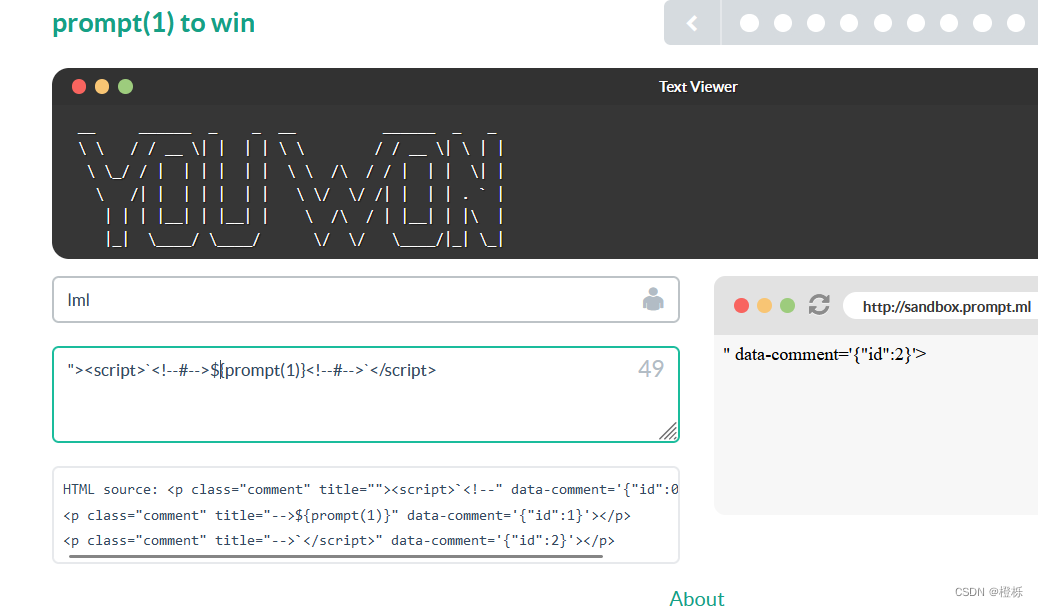Select the eighth level dot
The image size is (1038, 607).
click(982, 23)
